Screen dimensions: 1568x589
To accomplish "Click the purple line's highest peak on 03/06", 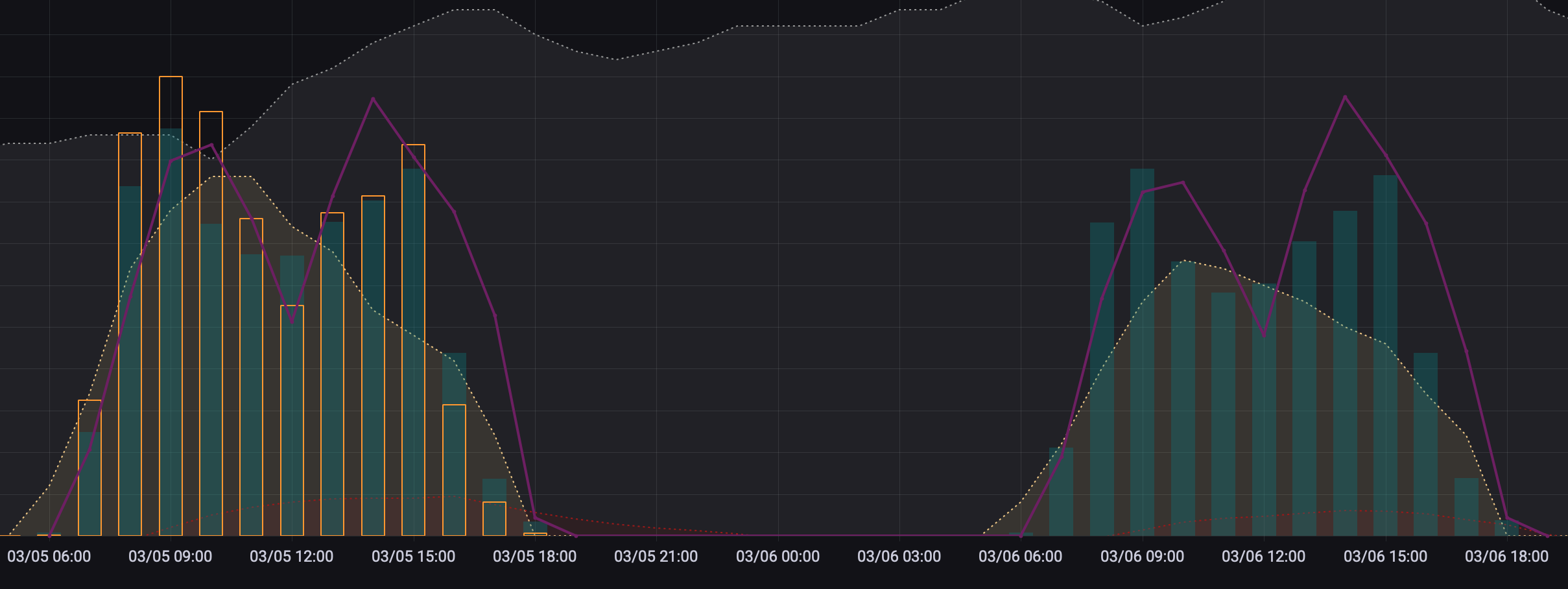I will tap(1345, 97).
